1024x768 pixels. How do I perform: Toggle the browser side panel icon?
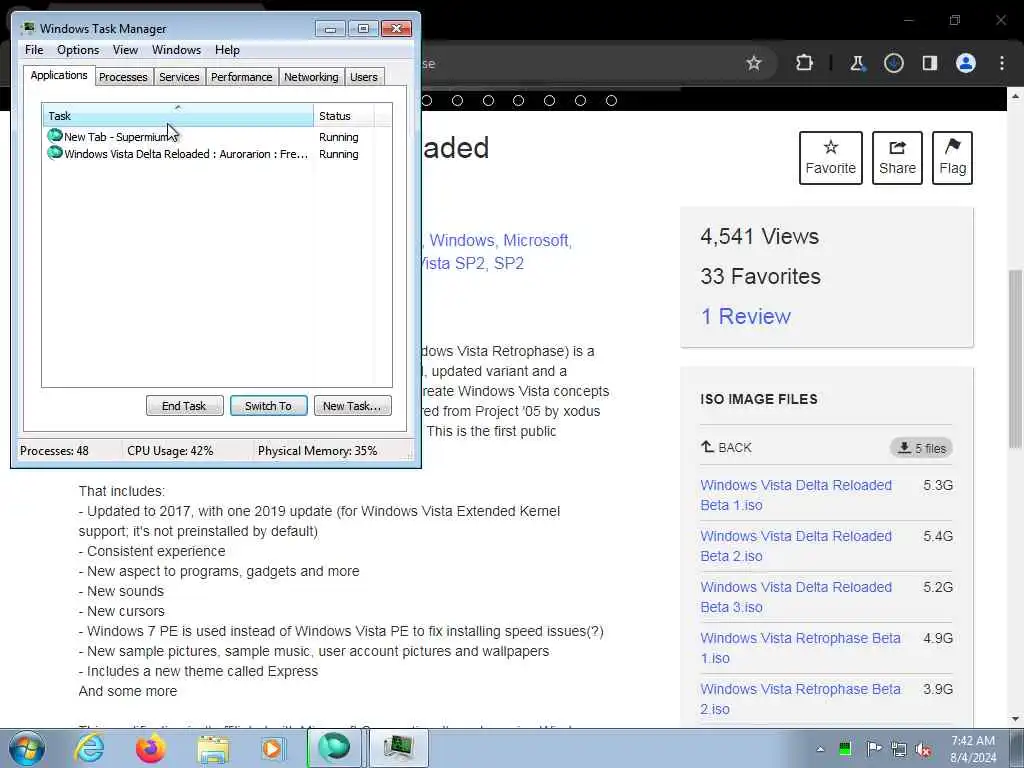929,63
